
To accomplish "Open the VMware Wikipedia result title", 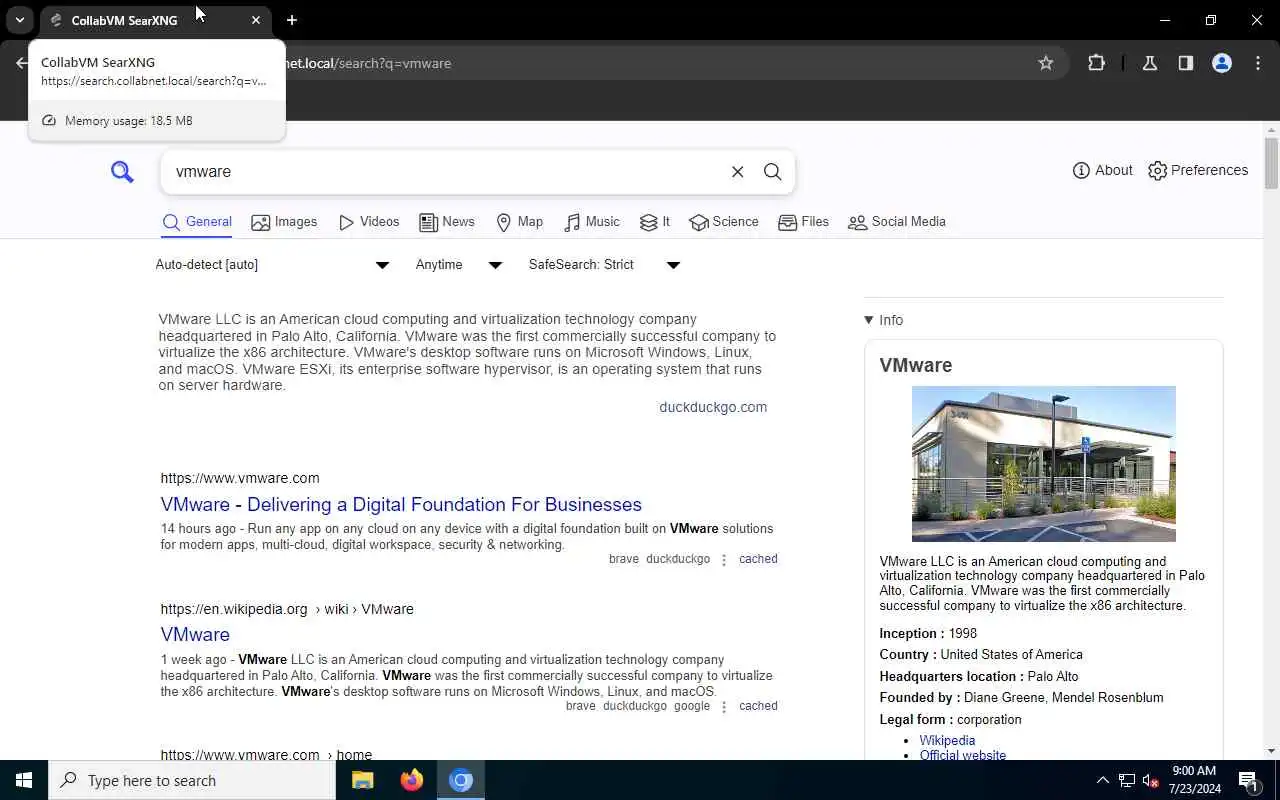I will coord(195,634).
